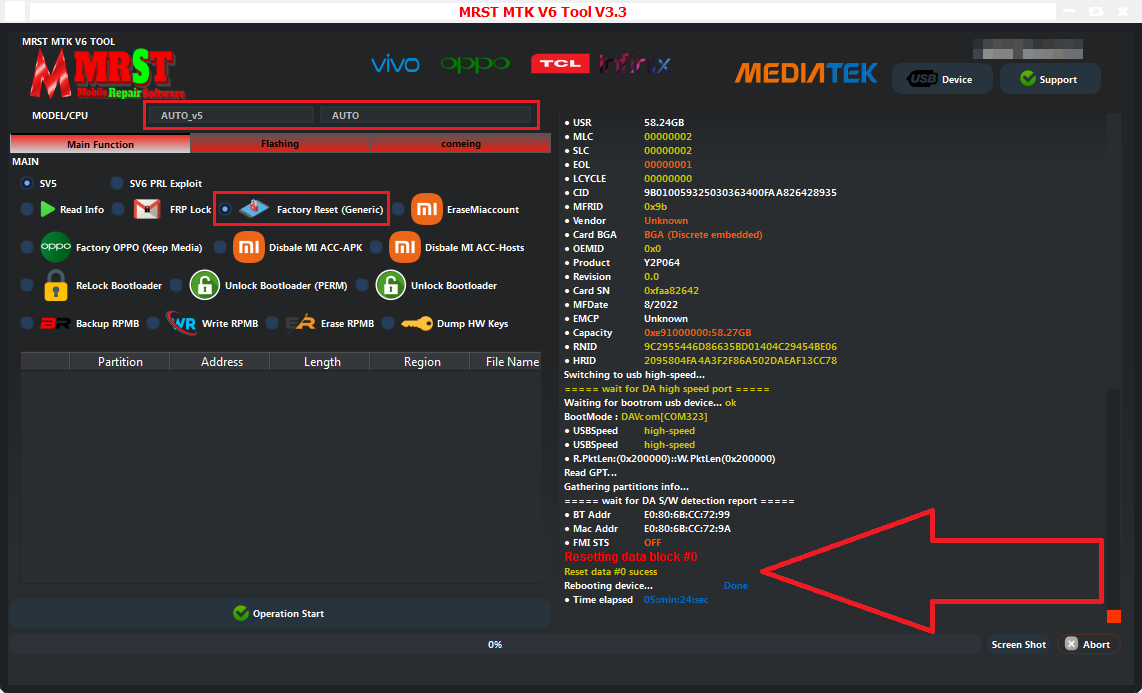Click the Disbale MI ACC-Hosts Mi icon
The height and width of the screenshot is (693, 1142).
pyautogui.click(x=405, y=248)
